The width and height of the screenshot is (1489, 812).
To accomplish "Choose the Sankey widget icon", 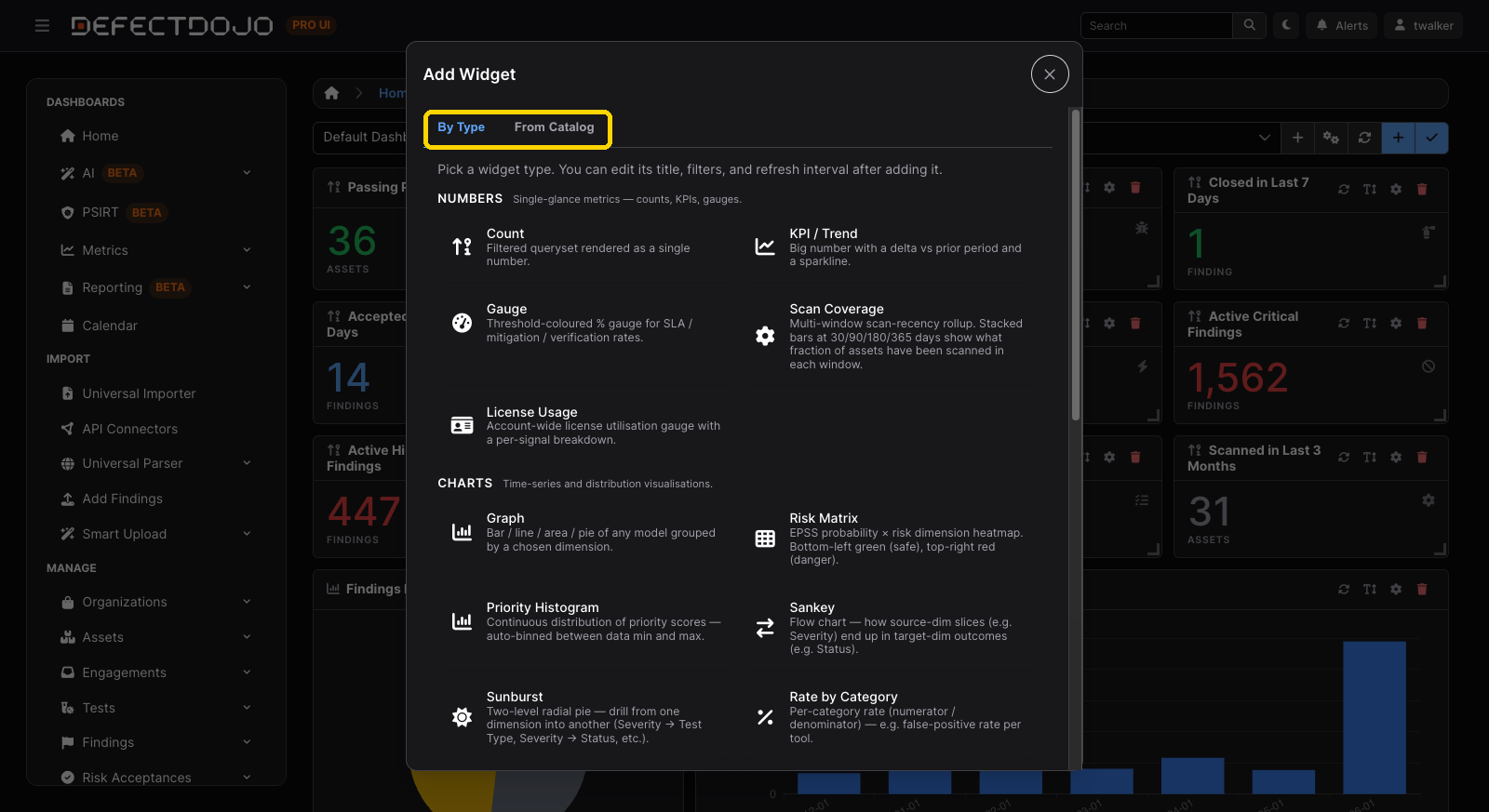I will click(x=765, y=628).
